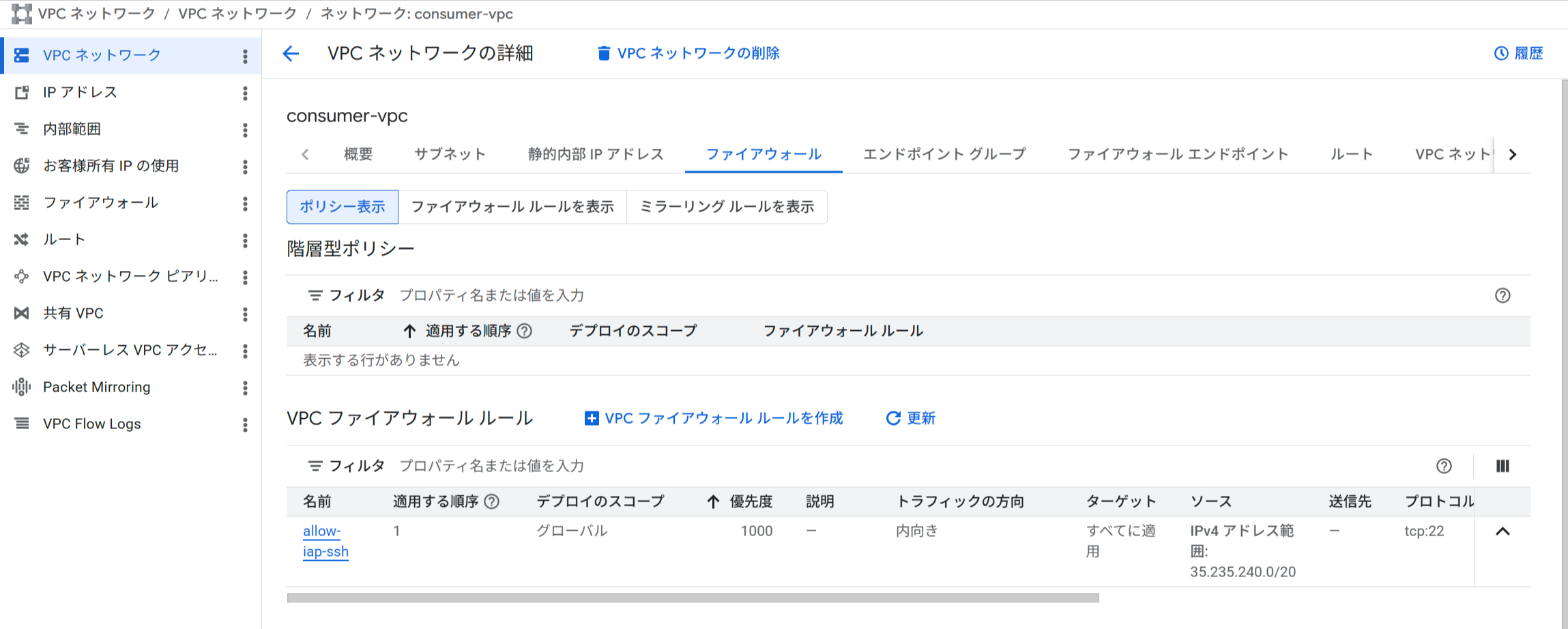Click the plus icon for creating firewall rule

pyautogui.click(x=592, y=418)
